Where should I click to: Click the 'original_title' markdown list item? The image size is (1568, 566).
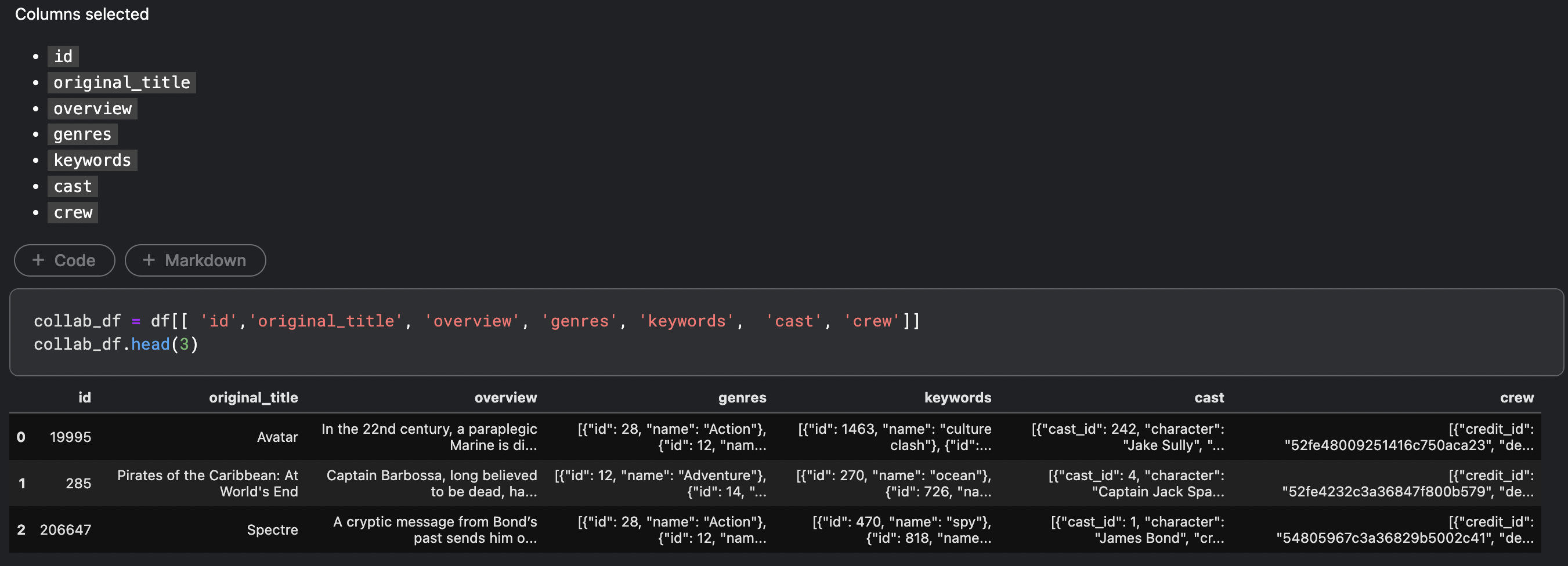122,83
